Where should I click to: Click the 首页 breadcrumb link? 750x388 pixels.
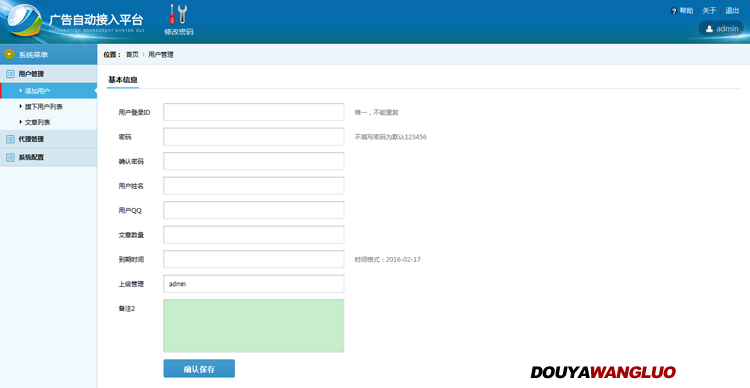[132, 55]
